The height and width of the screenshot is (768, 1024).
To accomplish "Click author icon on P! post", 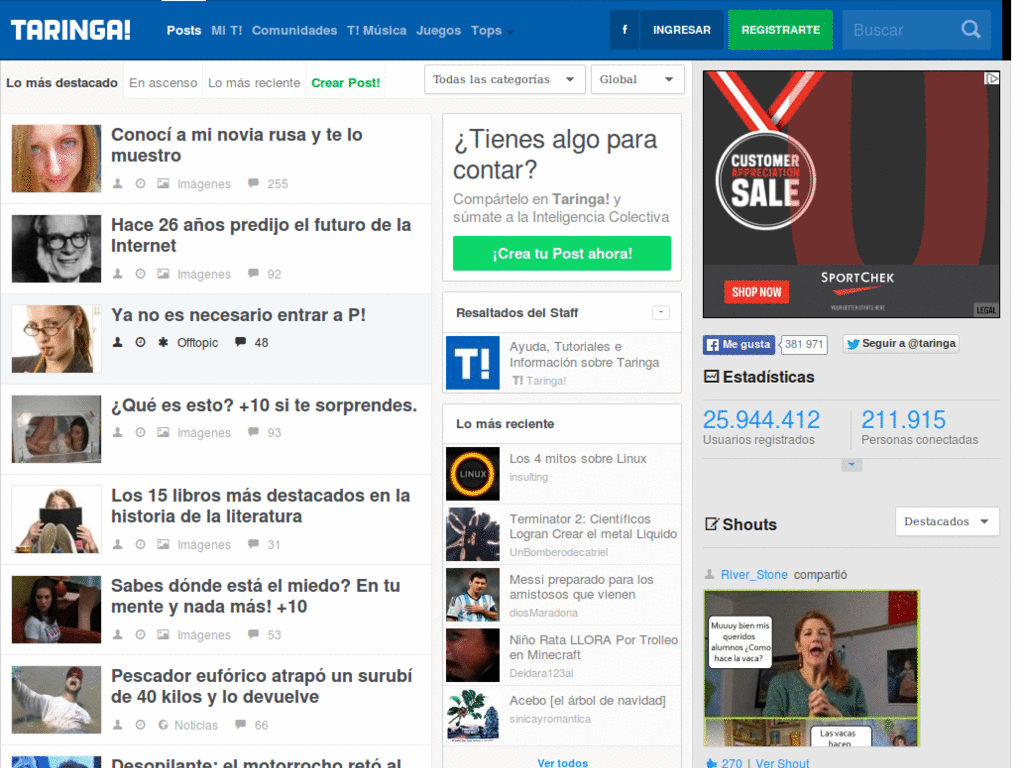I will 118,342.
